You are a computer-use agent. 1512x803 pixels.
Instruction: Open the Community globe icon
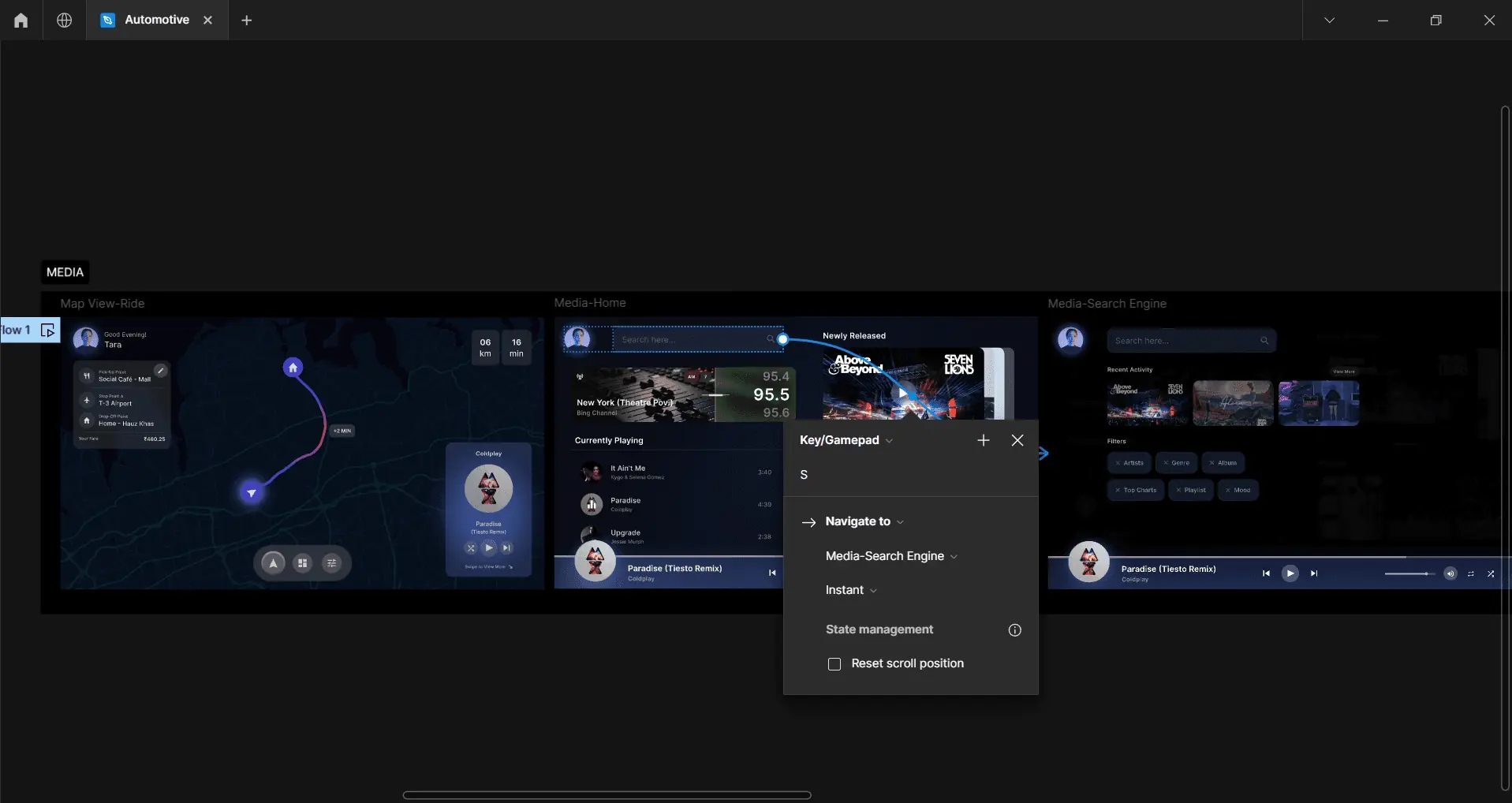coord(65,21)
